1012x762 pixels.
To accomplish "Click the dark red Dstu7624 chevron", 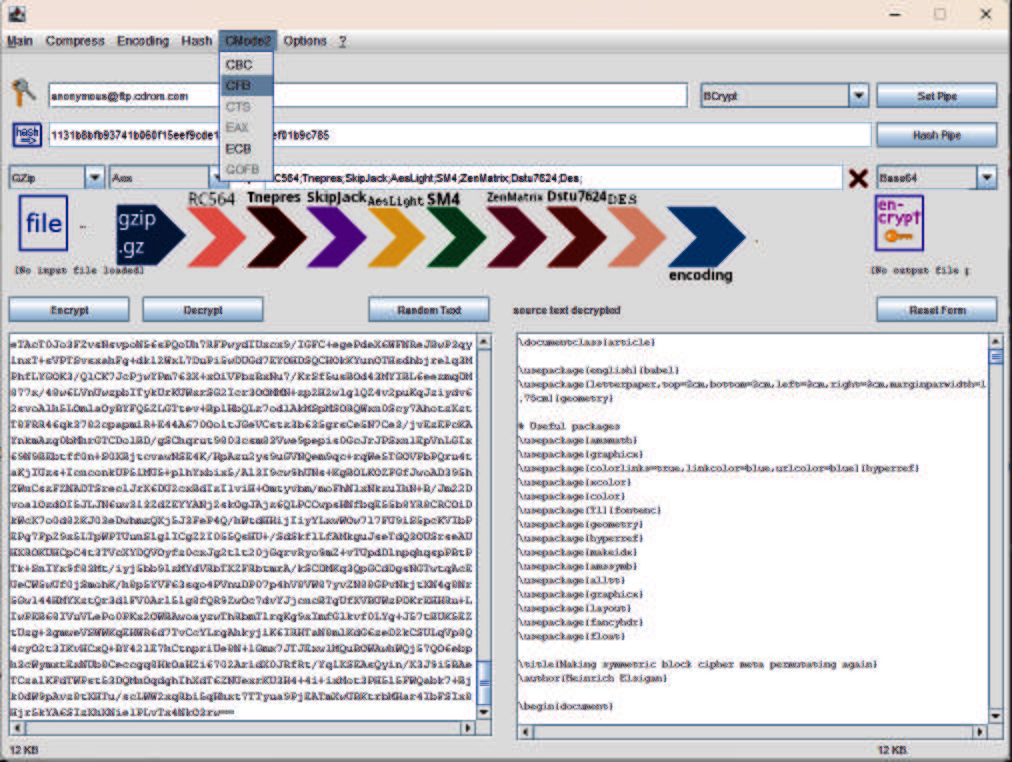I will pos(576,237).
